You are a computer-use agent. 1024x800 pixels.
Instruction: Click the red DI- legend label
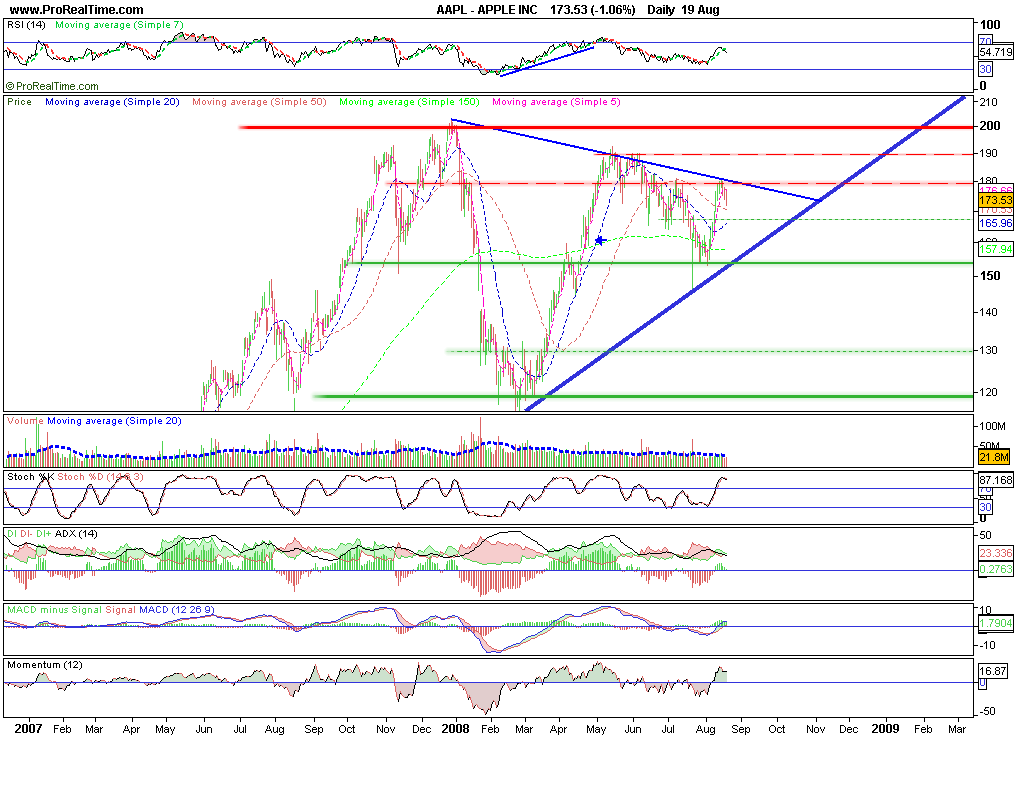click(26, 534)
